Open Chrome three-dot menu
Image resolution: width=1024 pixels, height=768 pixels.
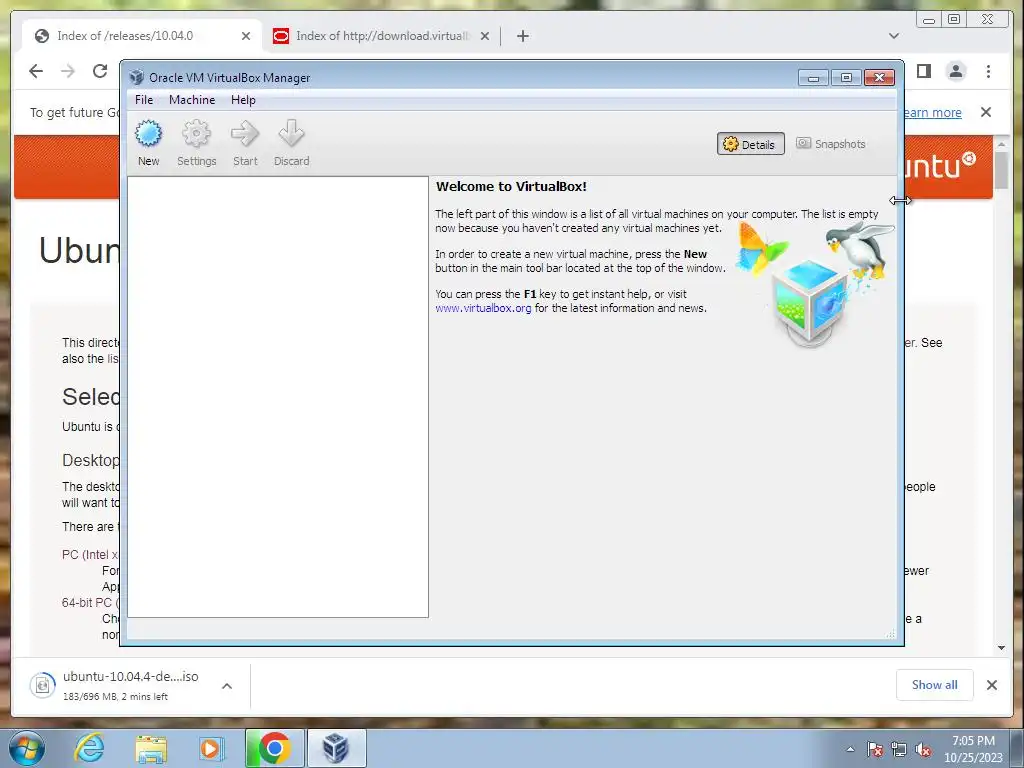[x=988, y=71]
